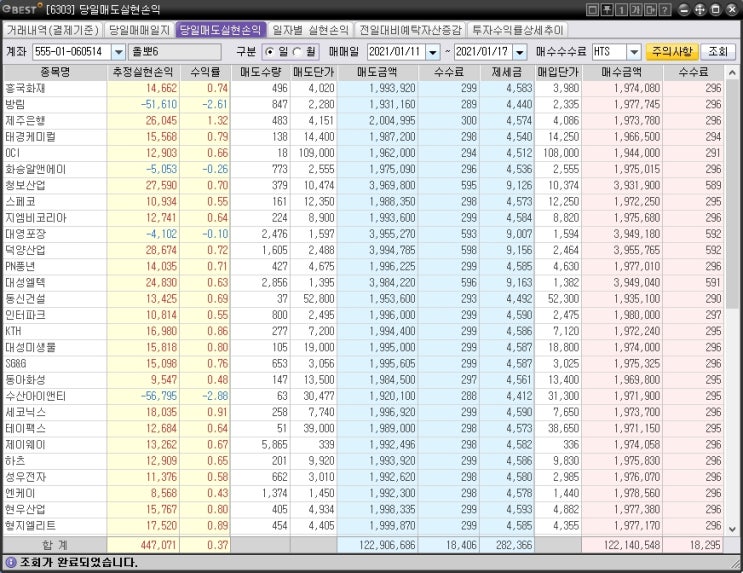Screen dimensions: 743x573
Task: Click the four-way arrows move icon
Action: pos(700,9)
